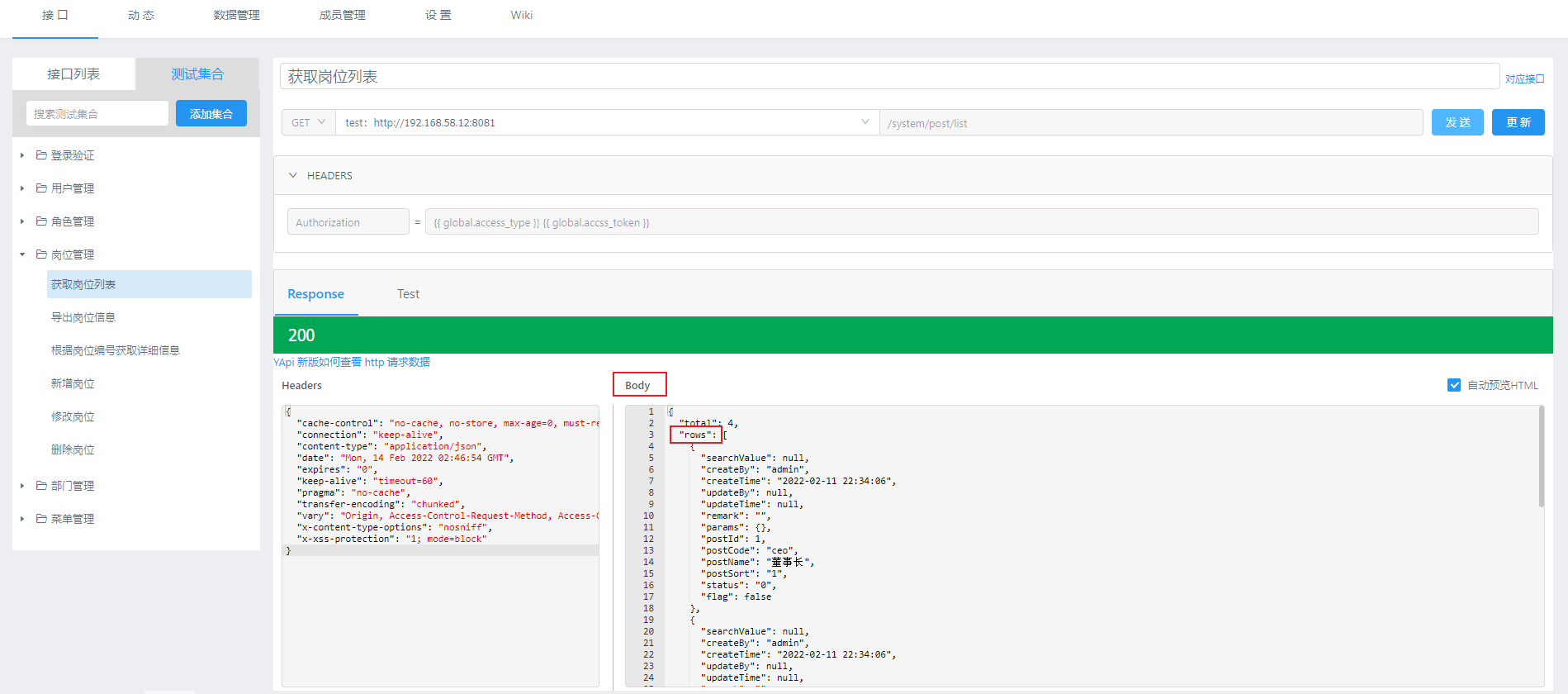Click the 部门管理 folder icon
Image resolution: width=1568 pixels, height=694 pixels.
41,486
